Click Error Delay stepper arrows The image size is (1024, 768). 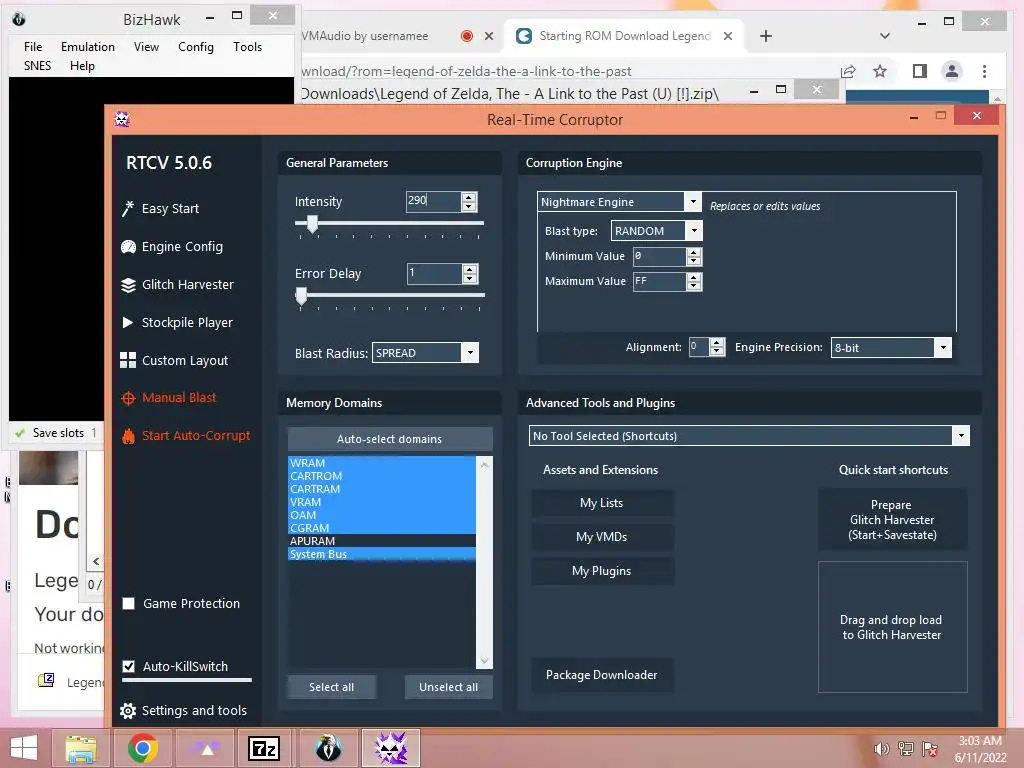pos(469,274)
